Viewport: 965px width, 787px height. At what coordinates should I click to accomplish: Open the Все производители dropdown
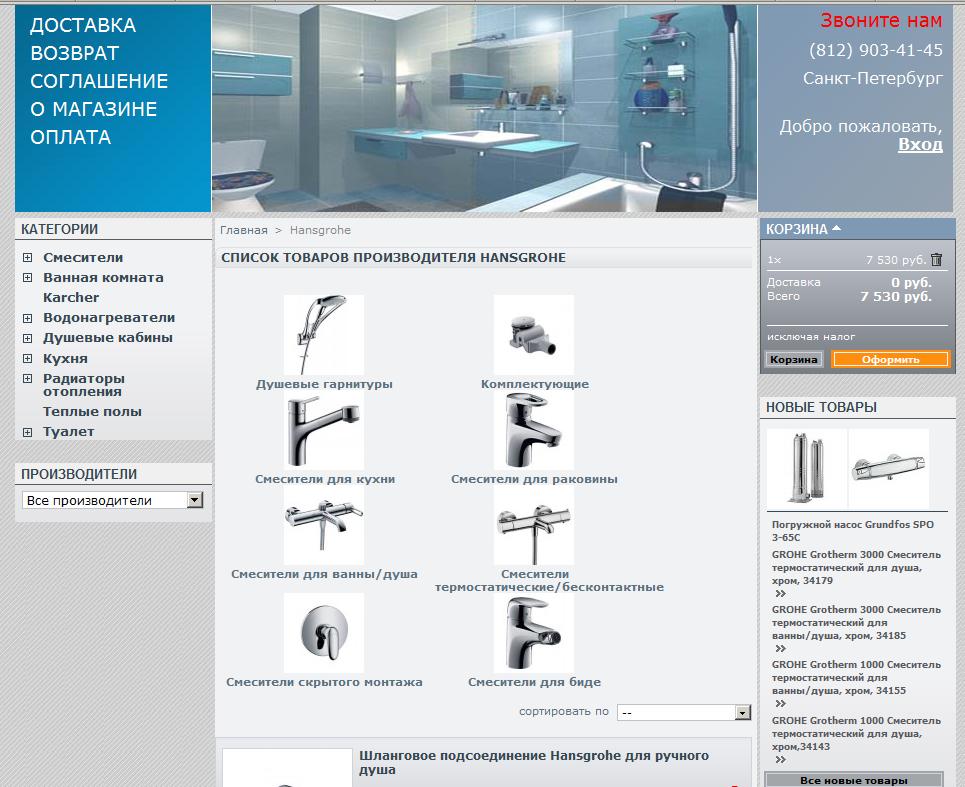click(x=112, y=500)
